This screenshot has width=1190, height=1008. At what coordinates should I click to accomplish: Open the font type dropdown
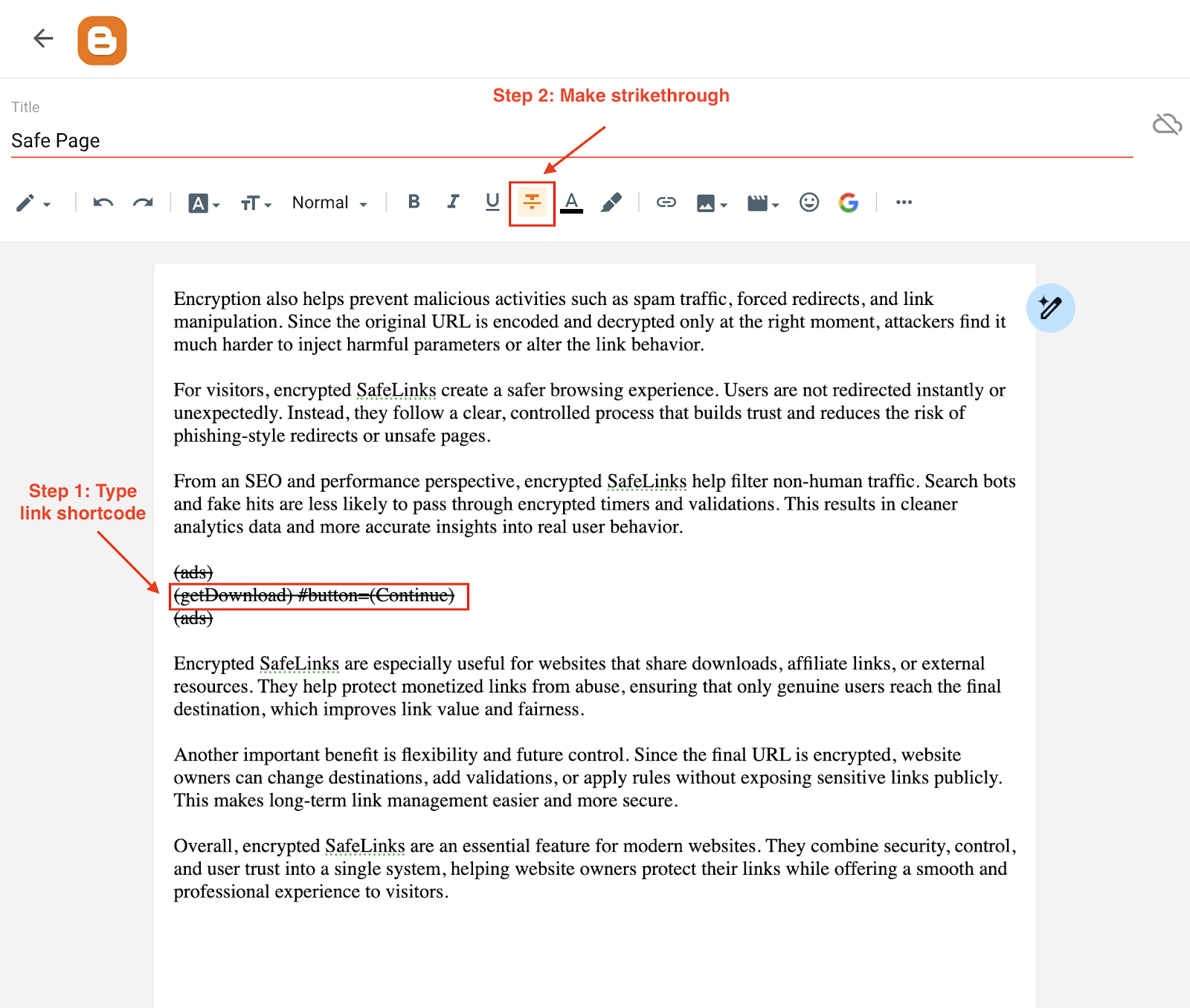pos(204,202)
